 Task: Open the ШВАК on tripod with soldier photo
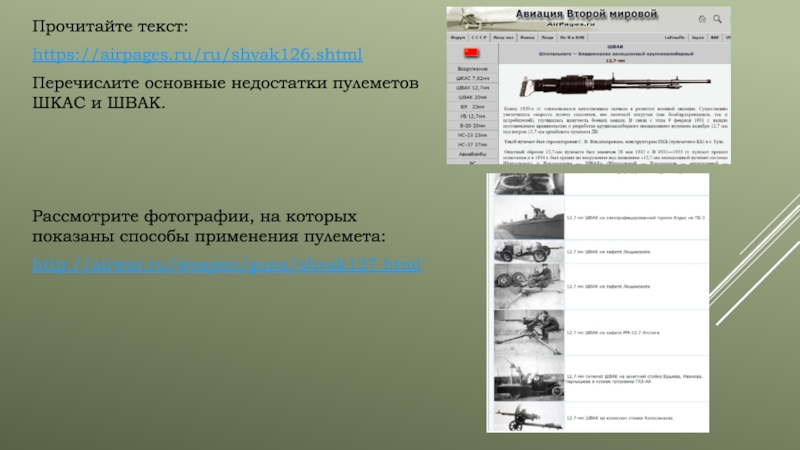click(x=529, y=332)
